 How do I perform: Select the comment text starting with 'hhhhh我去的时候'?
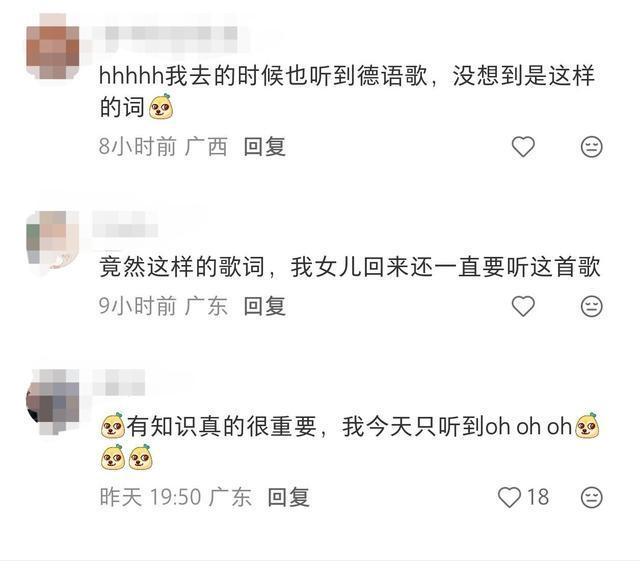347,91
